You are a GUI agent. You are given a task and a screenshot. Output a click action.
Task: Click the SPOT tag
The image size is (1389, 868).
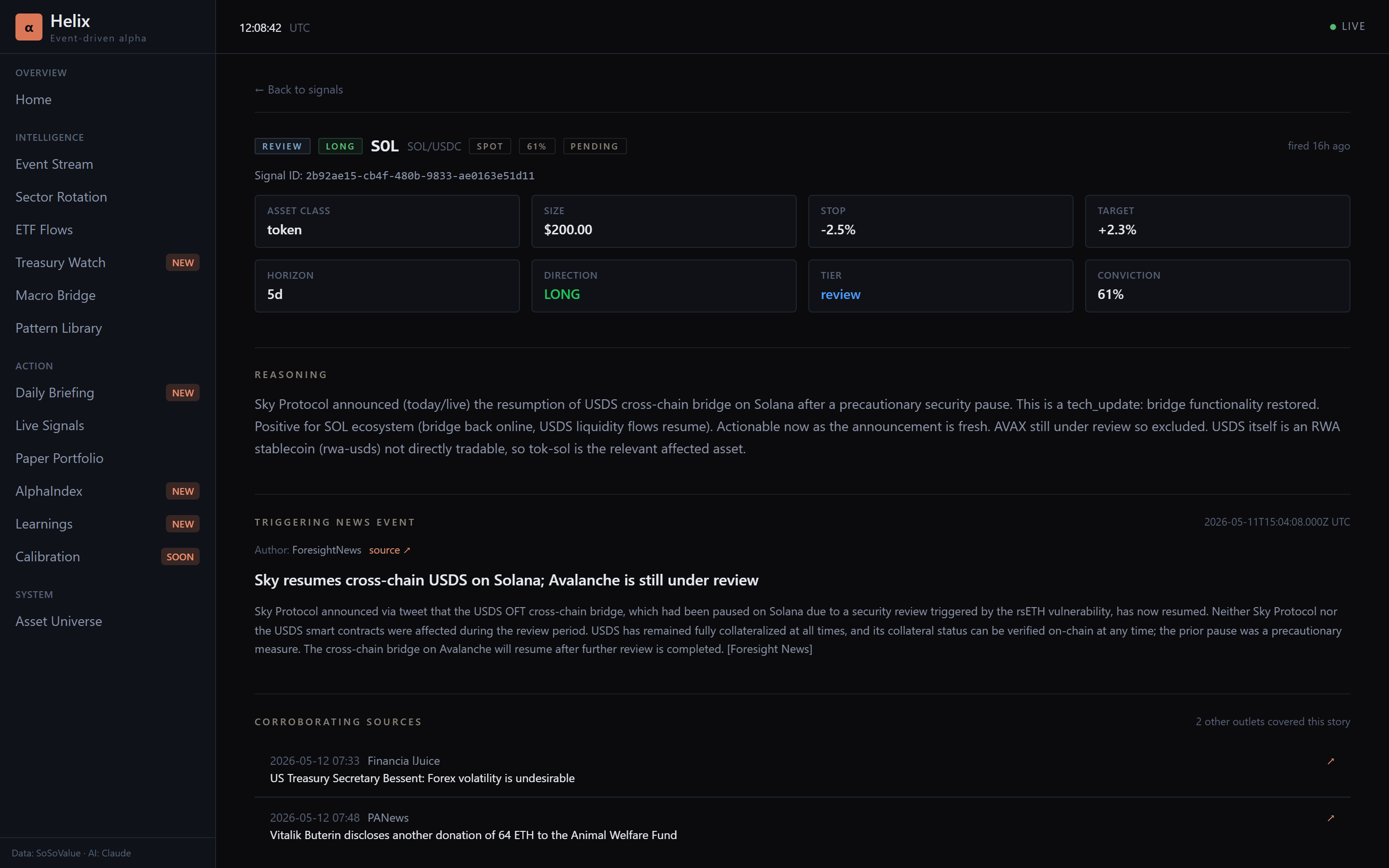(x=490, y=147)
